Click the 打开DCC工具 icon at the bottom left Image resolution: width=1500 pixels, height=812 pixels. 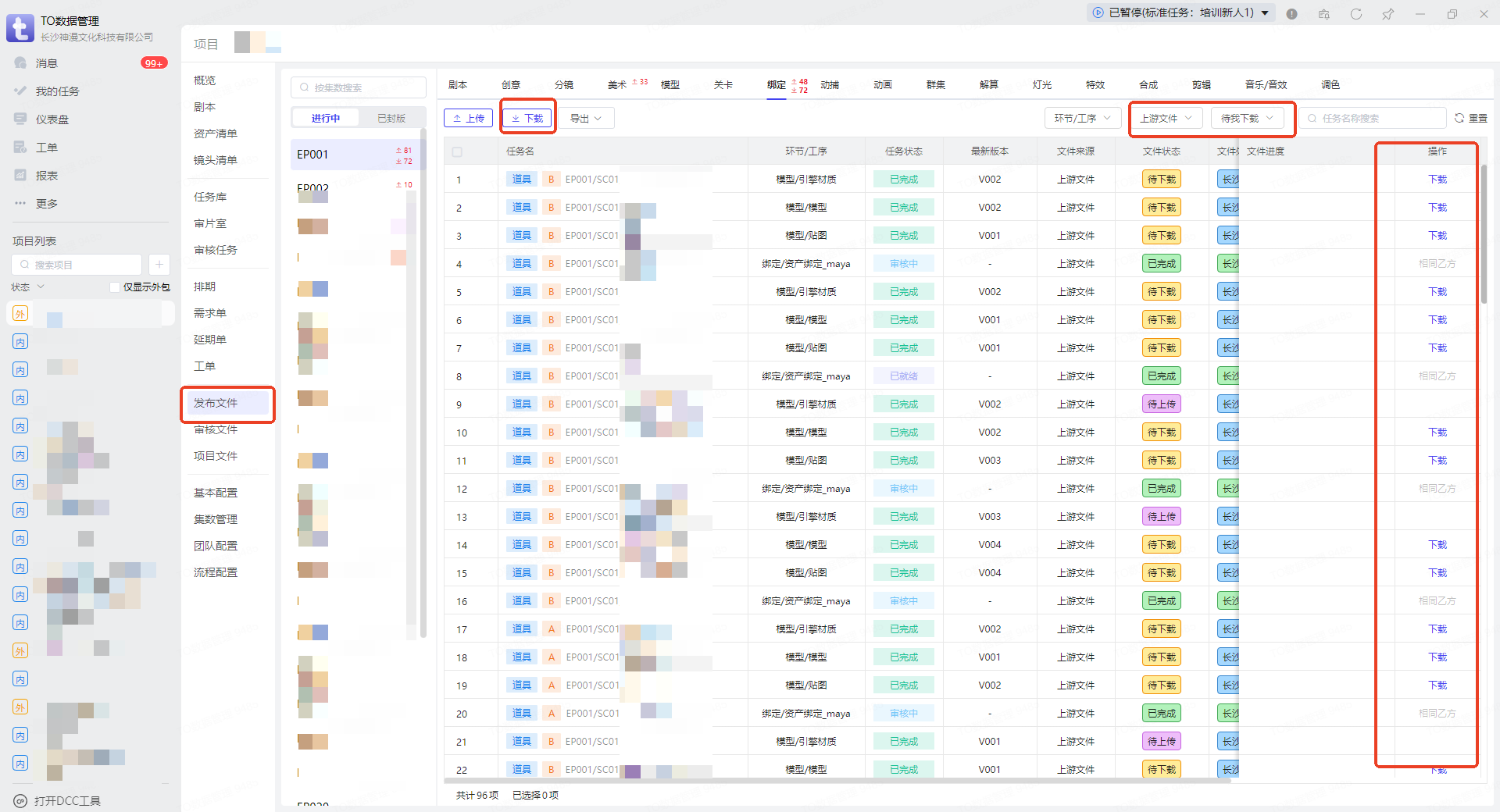tap(21, 801)
